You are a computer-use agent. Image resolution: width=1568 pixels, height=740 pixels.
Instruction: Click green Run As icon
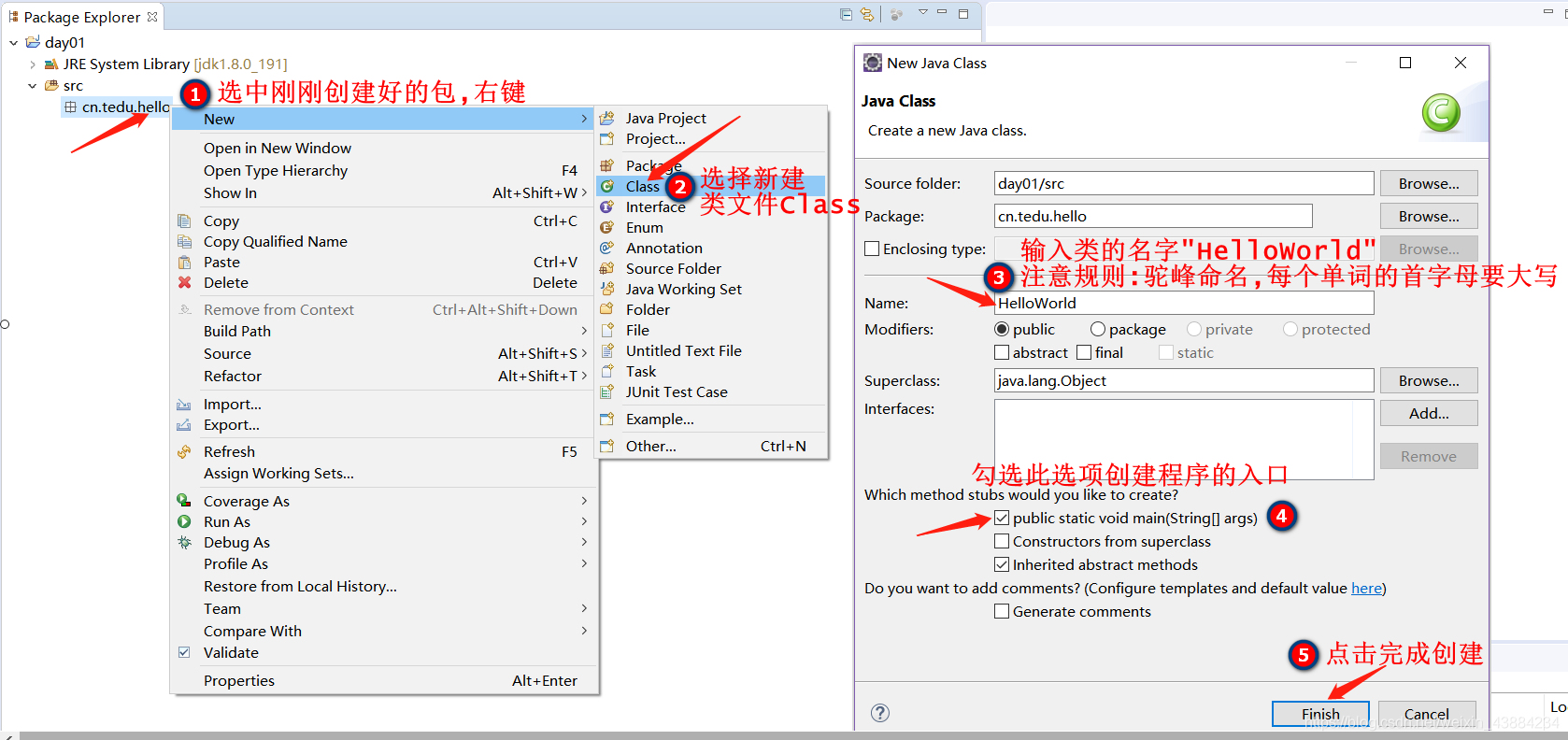184,522
